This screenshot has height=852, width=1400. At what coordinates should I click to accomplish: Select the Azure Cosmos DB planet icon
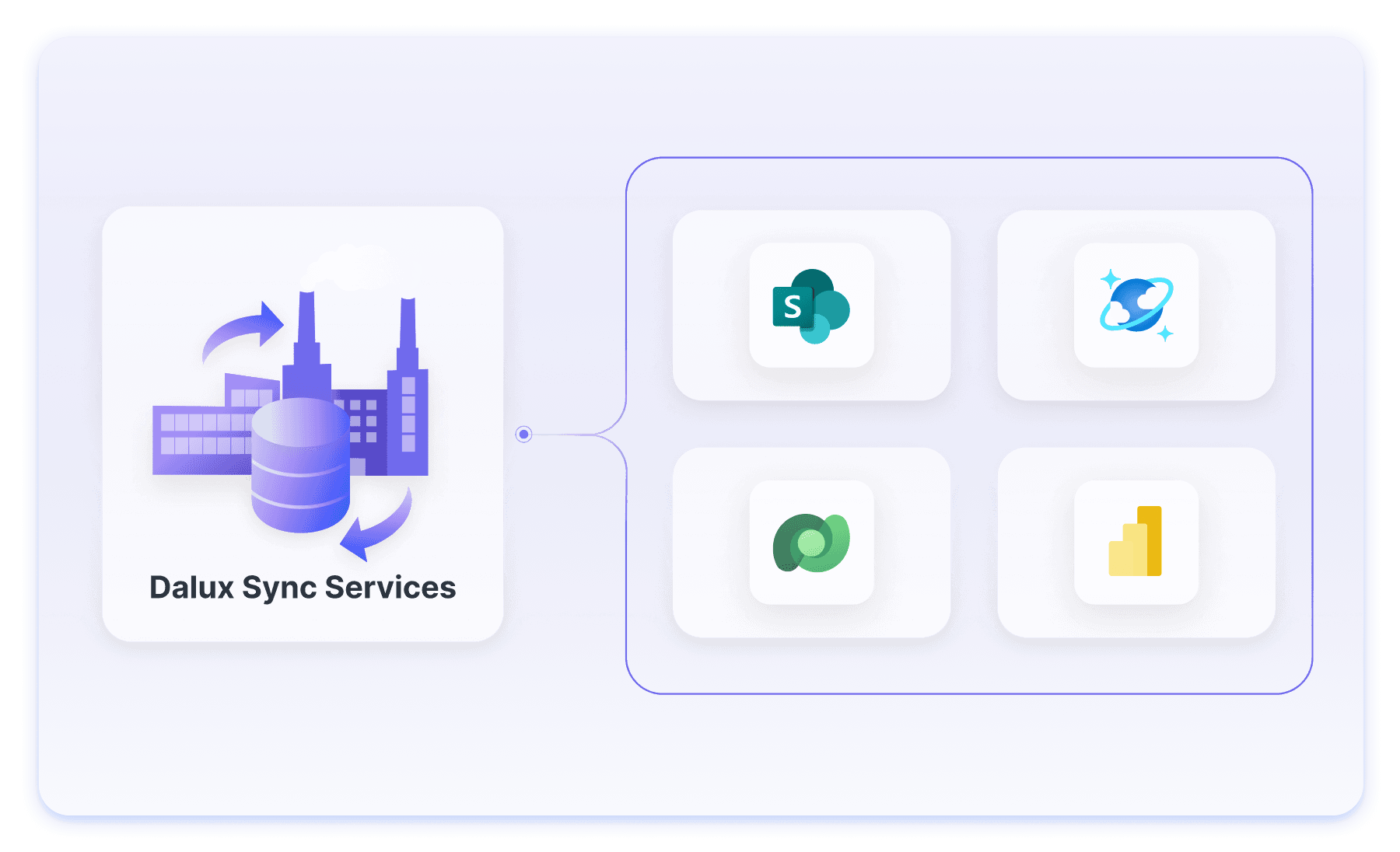pyautogui.click(x=1136, y=305)
